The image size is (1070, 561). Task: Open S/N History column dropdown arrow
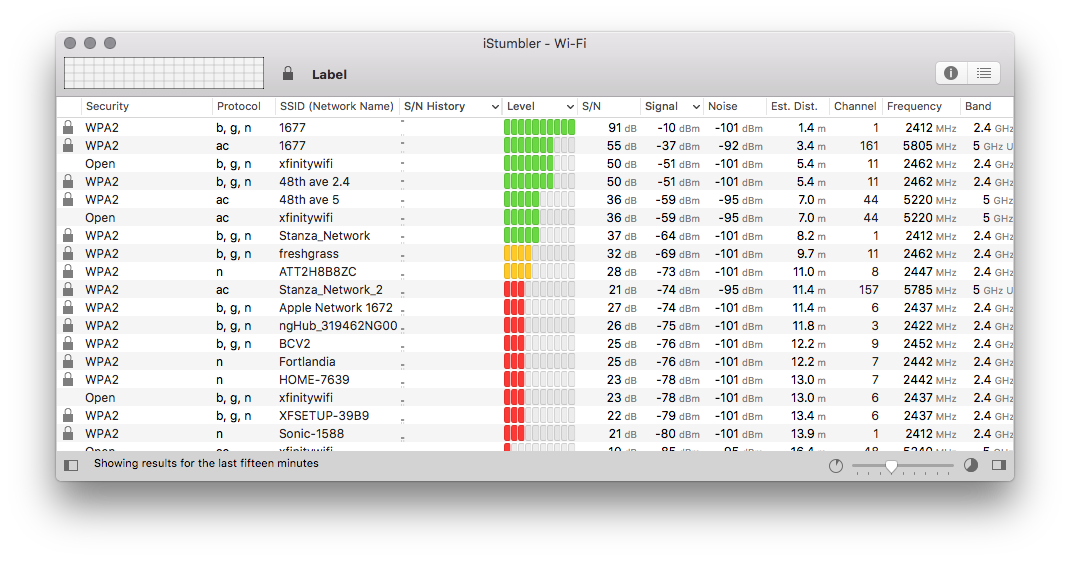tap(495, 107)
